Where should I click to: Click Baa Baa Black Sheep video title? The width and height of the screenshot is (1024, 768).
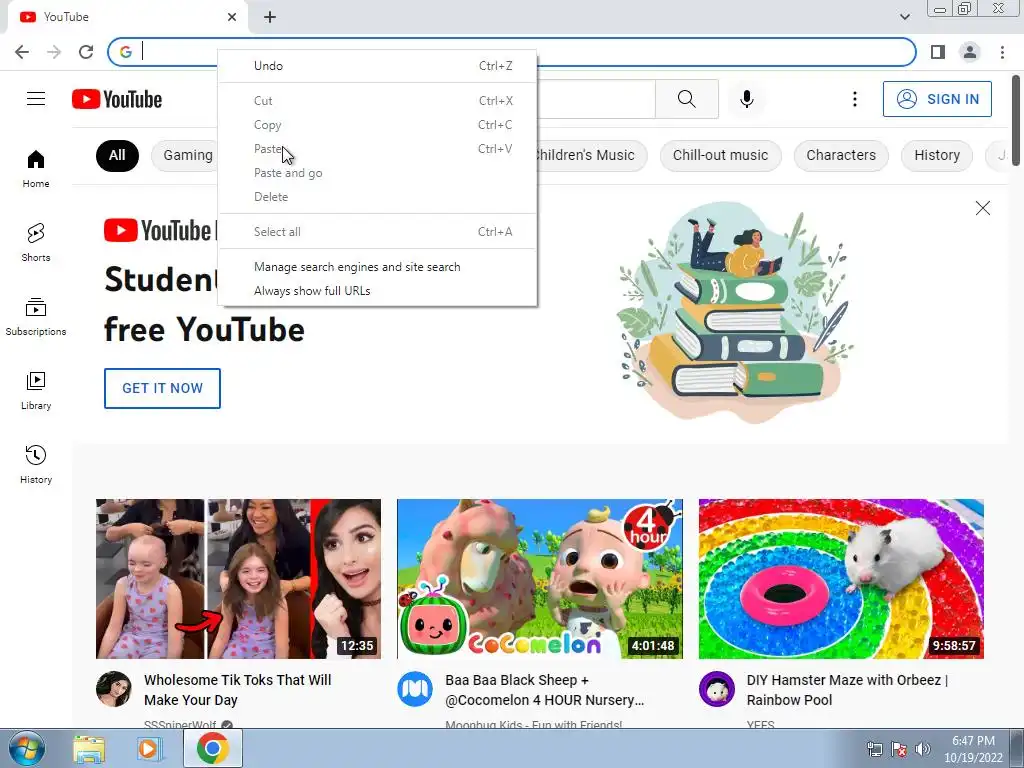pos(545,690)
